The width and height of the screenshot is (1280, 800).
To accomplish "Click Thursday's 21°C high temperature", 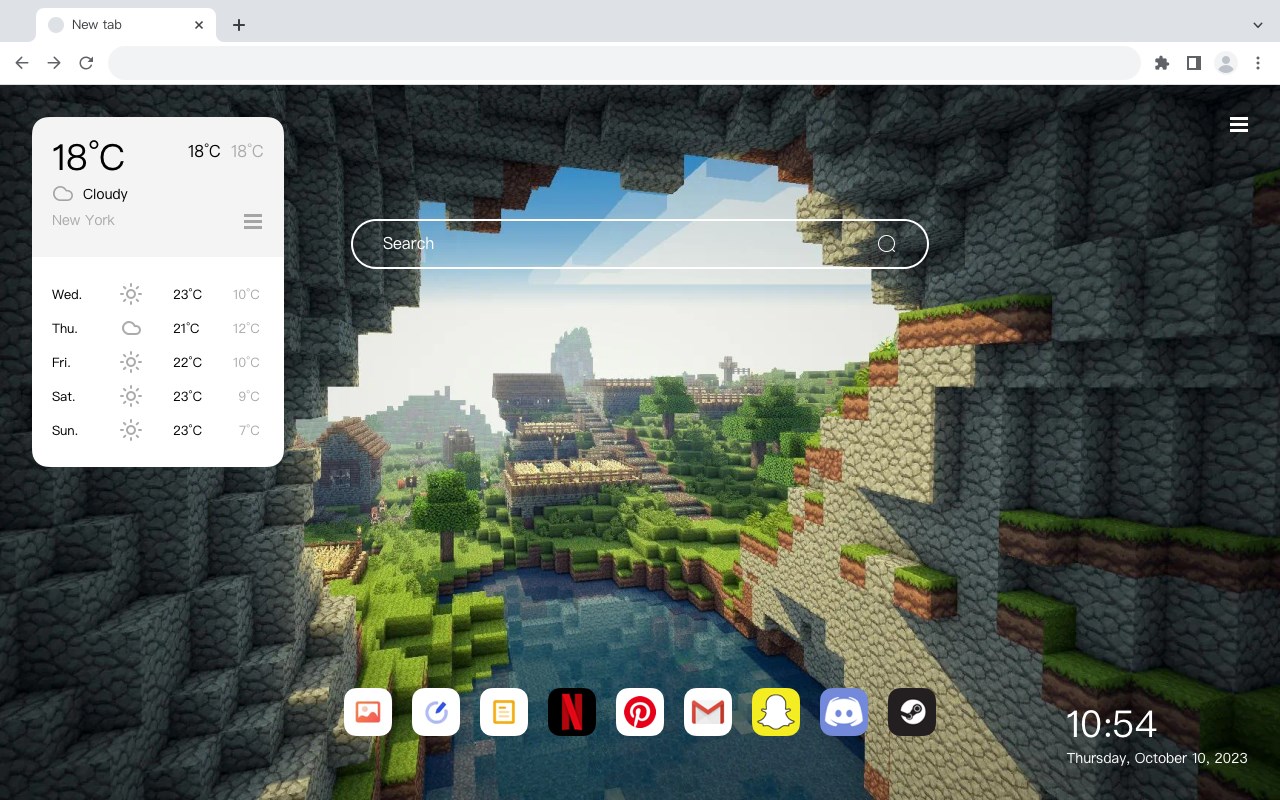I will coord(186,328).
